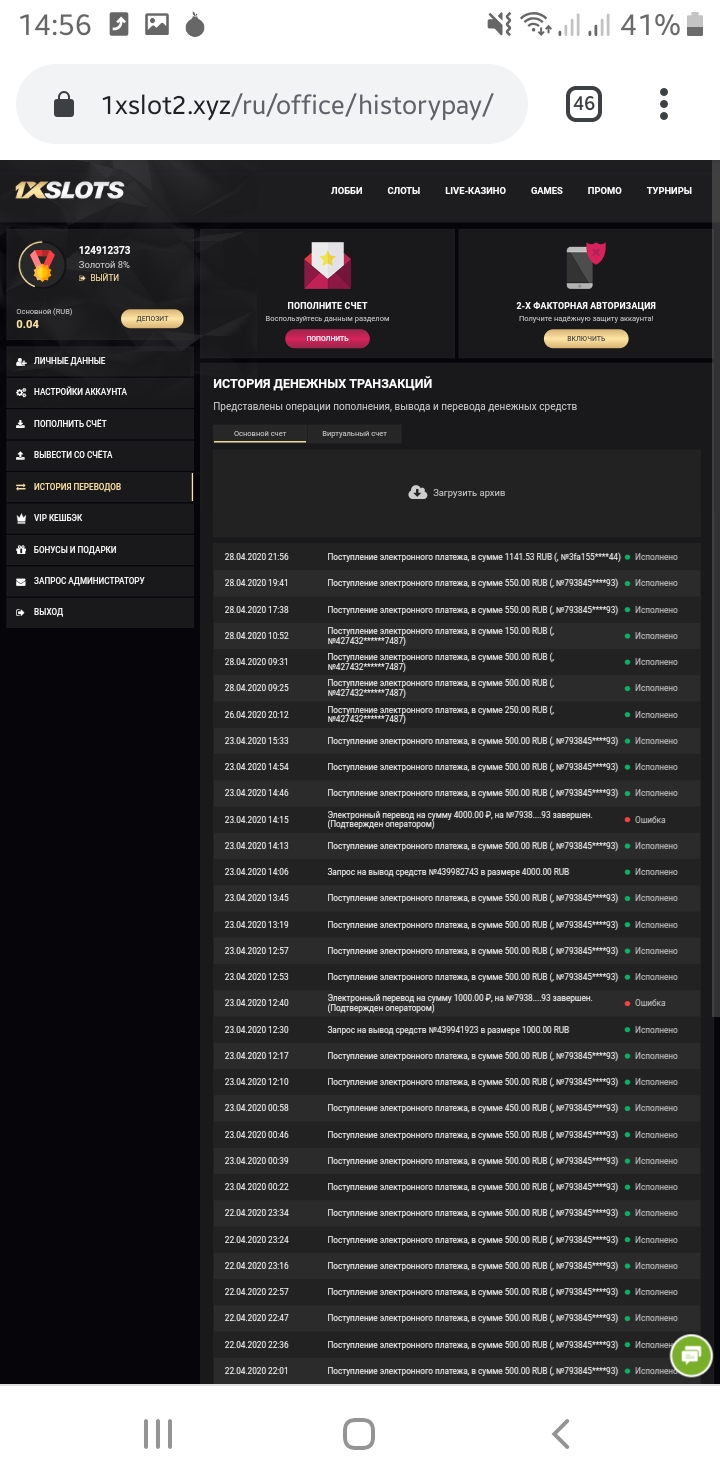Select the Личные данные profile icon
This screenshot has height=1480, width=720.
click(22, 361)
